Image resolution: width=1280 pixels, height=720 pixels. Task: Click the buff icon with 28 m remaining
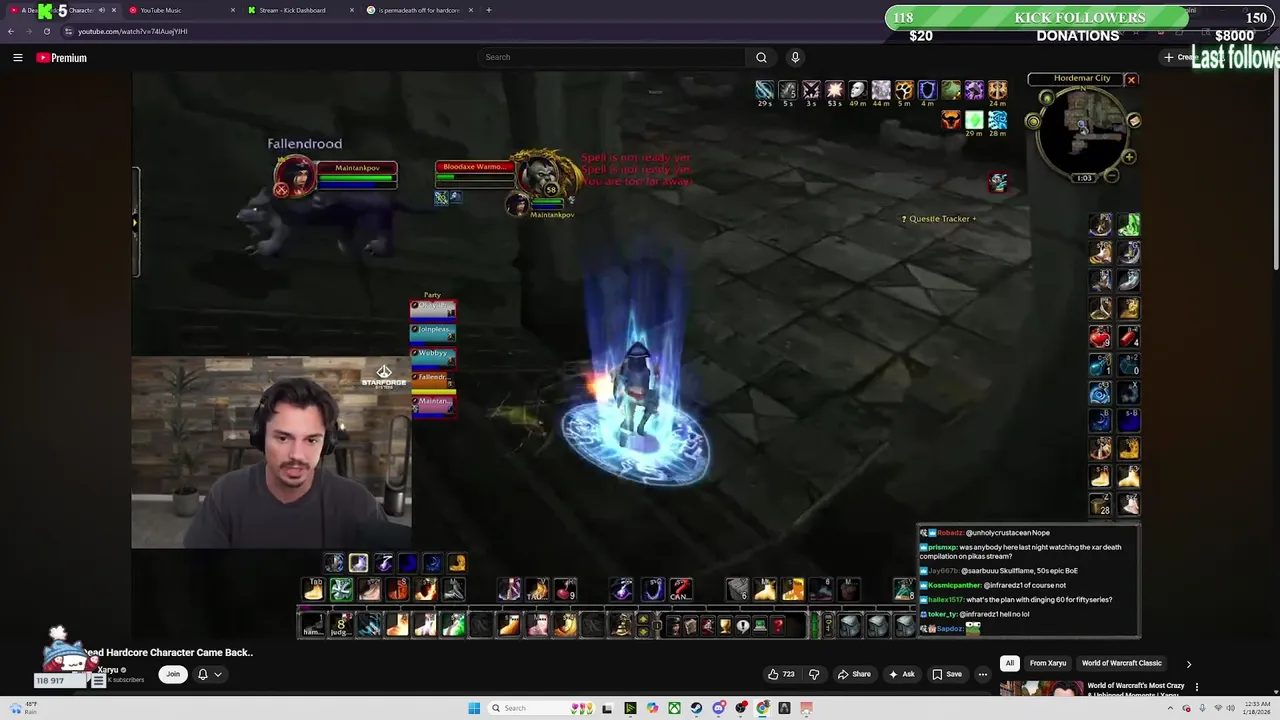pos(997,120)
